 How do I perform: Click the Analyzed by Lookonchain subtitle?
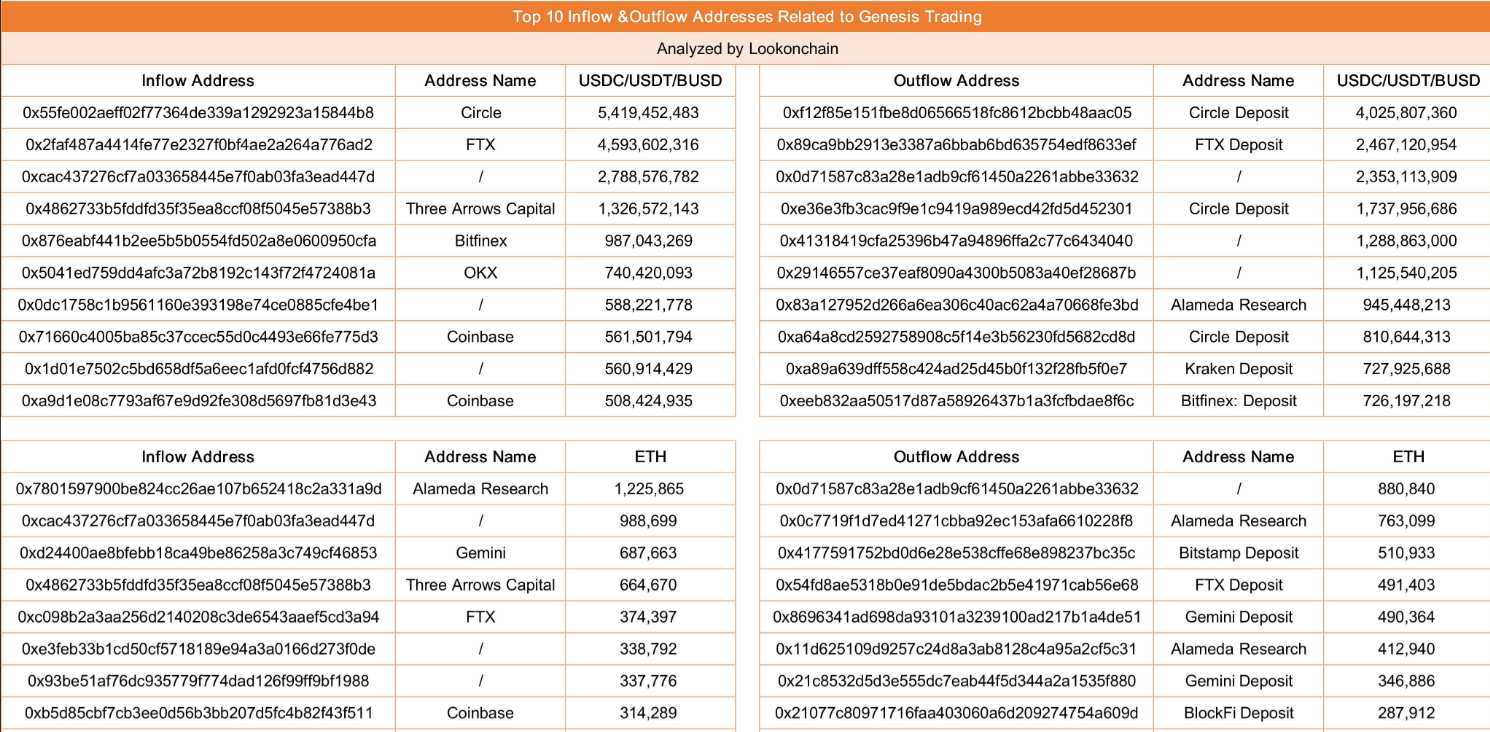[746, 48]
